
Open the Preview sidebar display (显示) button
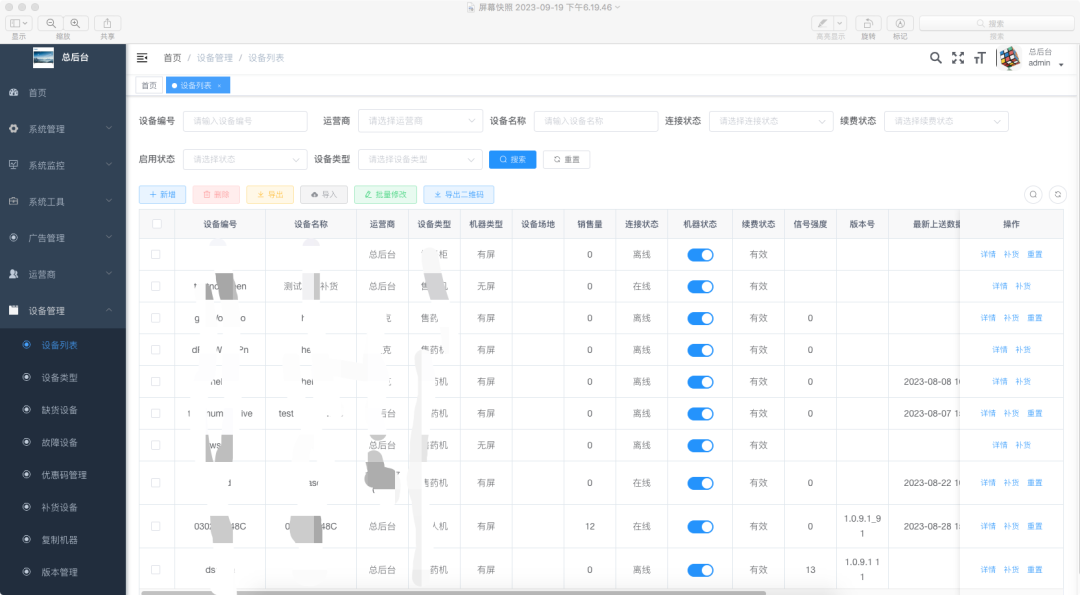click(x=19, y=23)
